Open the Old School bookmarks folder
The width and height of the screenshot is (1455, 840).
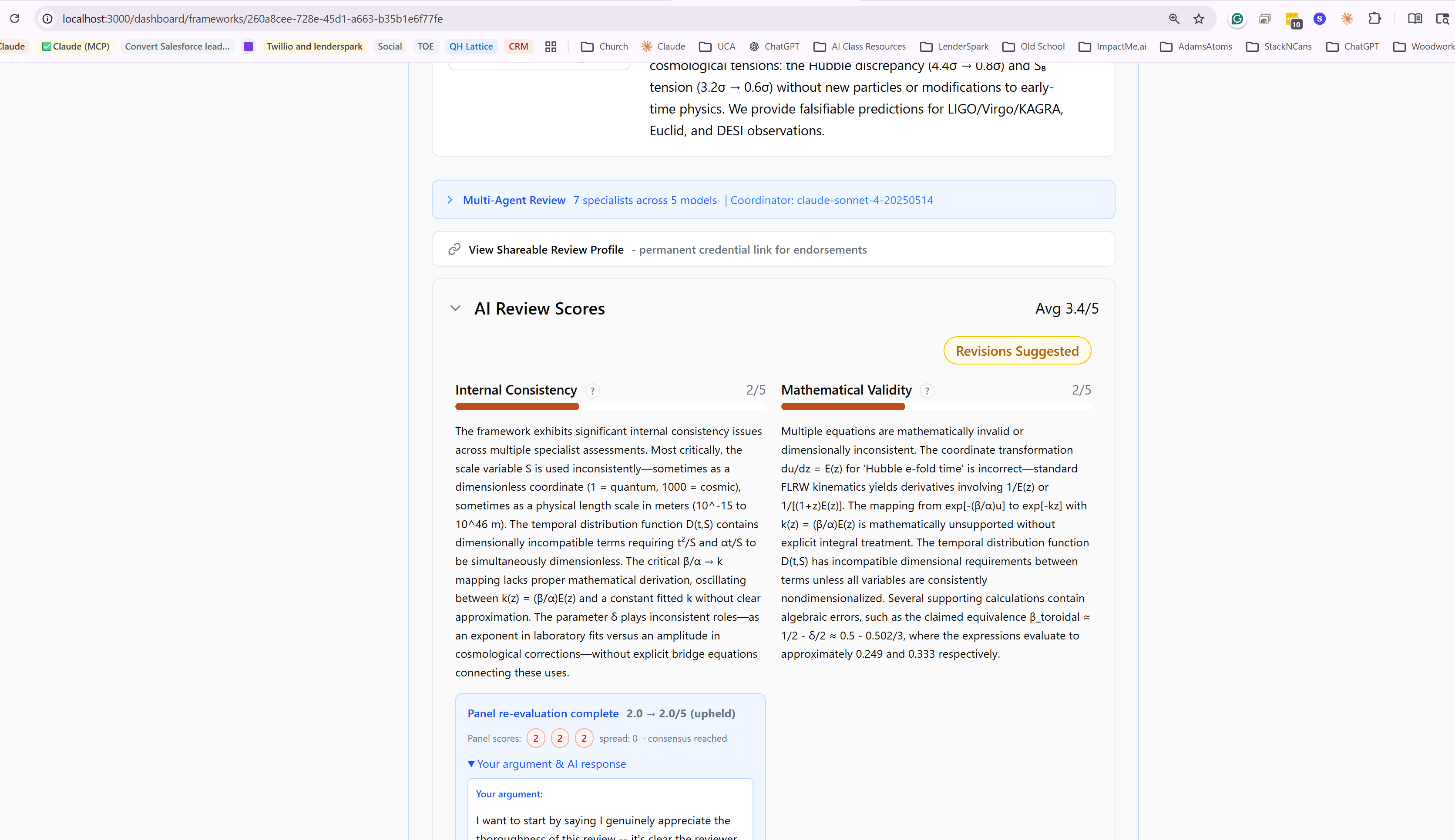1033,46
